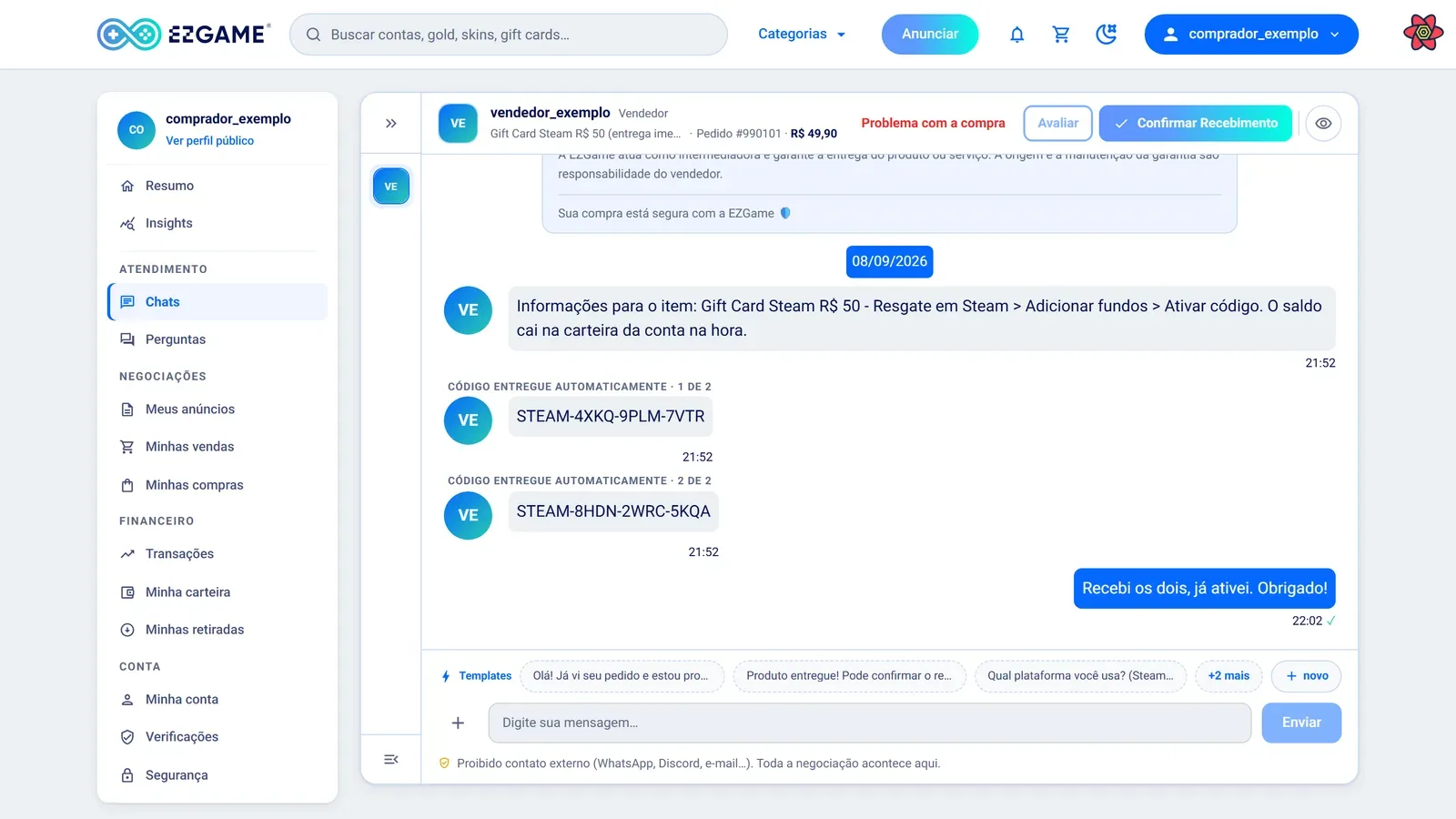1456x819 pixels.
Task: Open the shopping cart
Action: tap(1061, 35)
